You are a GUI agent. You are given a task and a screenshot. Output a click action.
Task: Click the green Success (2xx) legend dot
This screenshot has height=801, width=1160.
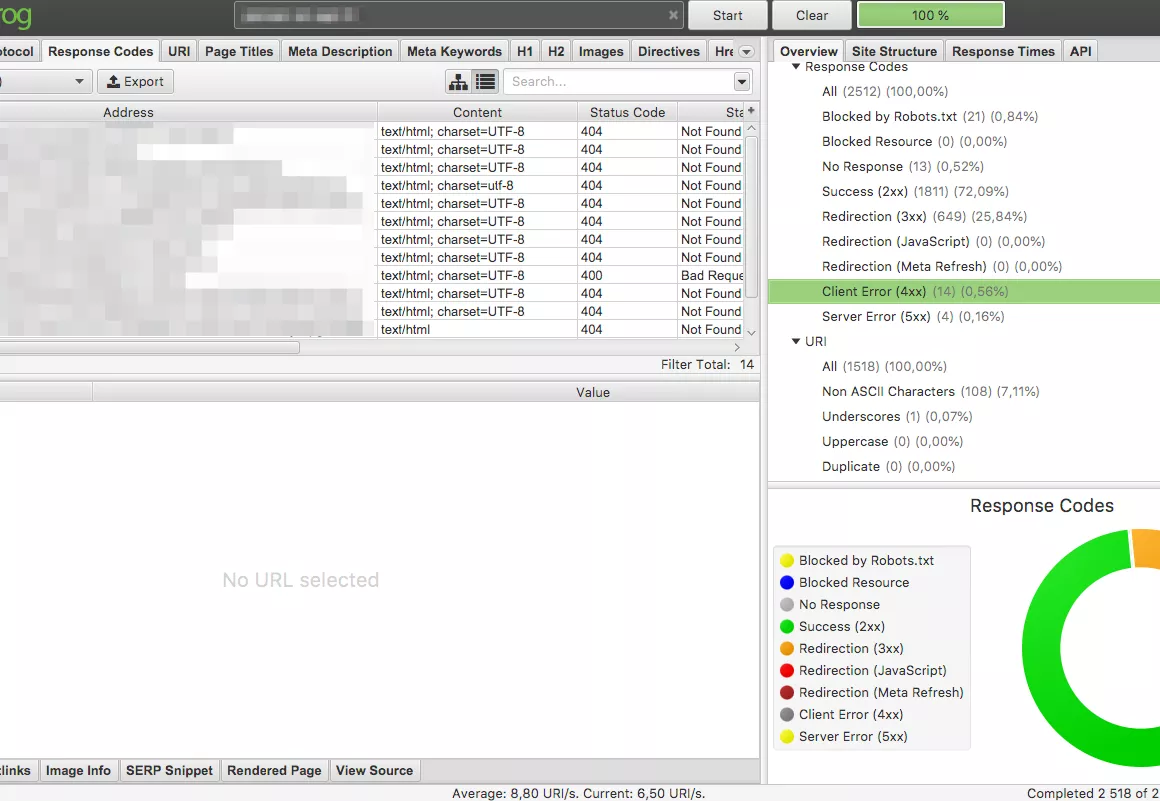tap(787, 627)
